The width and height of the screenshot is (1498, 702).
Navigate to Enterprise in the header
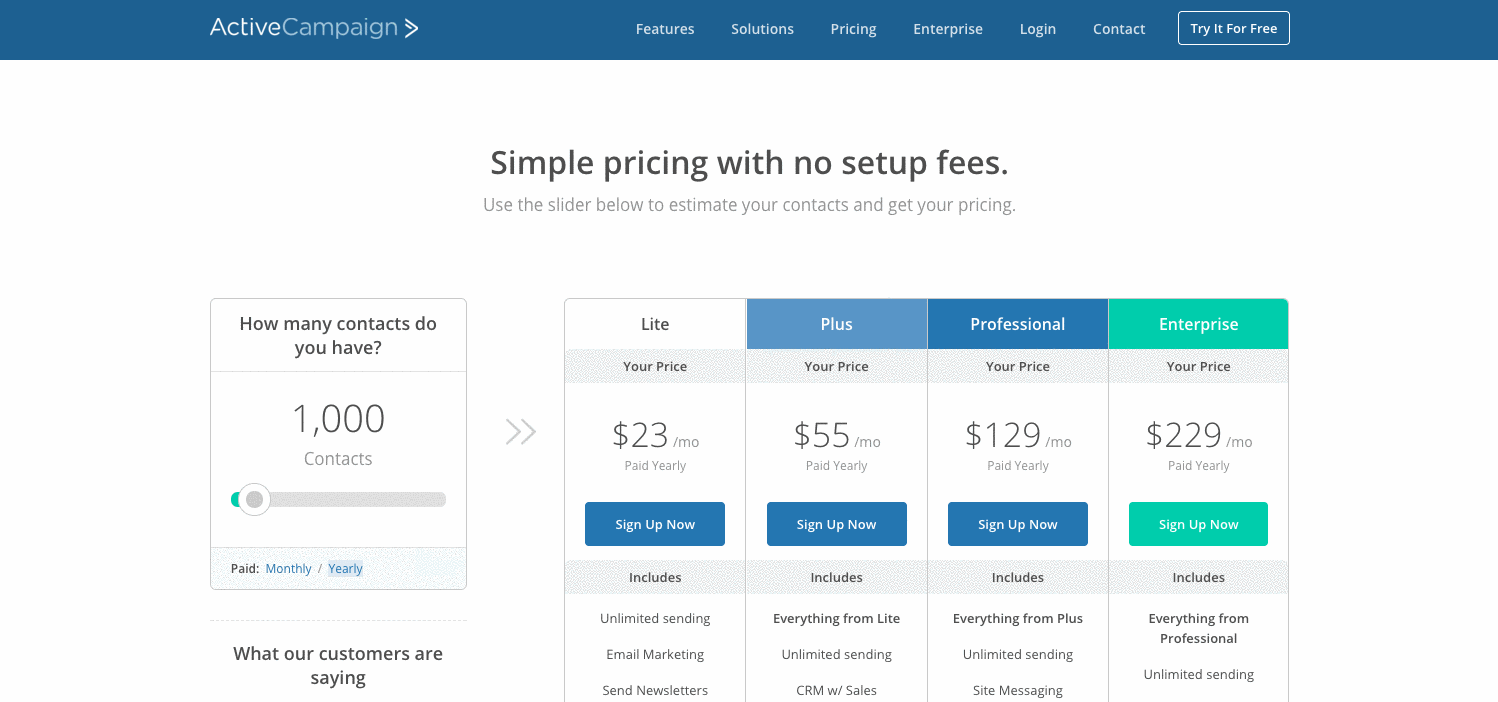[947, 29]
